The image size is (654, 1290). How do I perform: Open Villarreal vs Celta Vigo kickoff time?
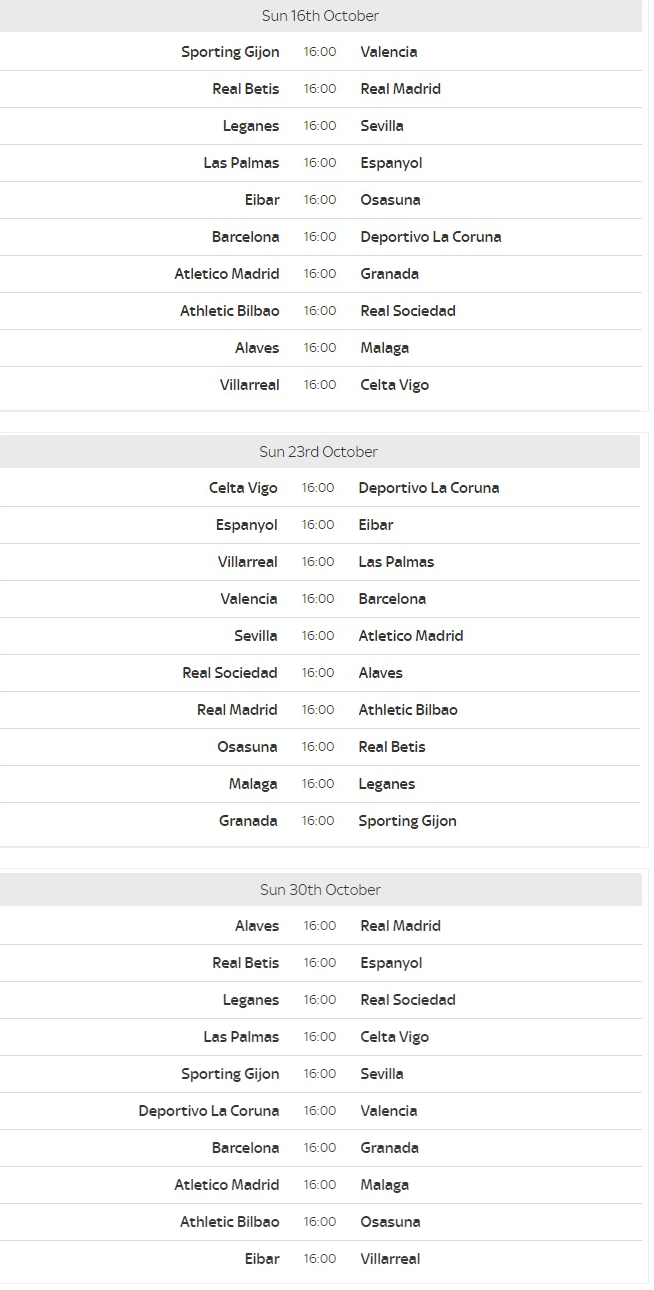(x=320, y=385)
